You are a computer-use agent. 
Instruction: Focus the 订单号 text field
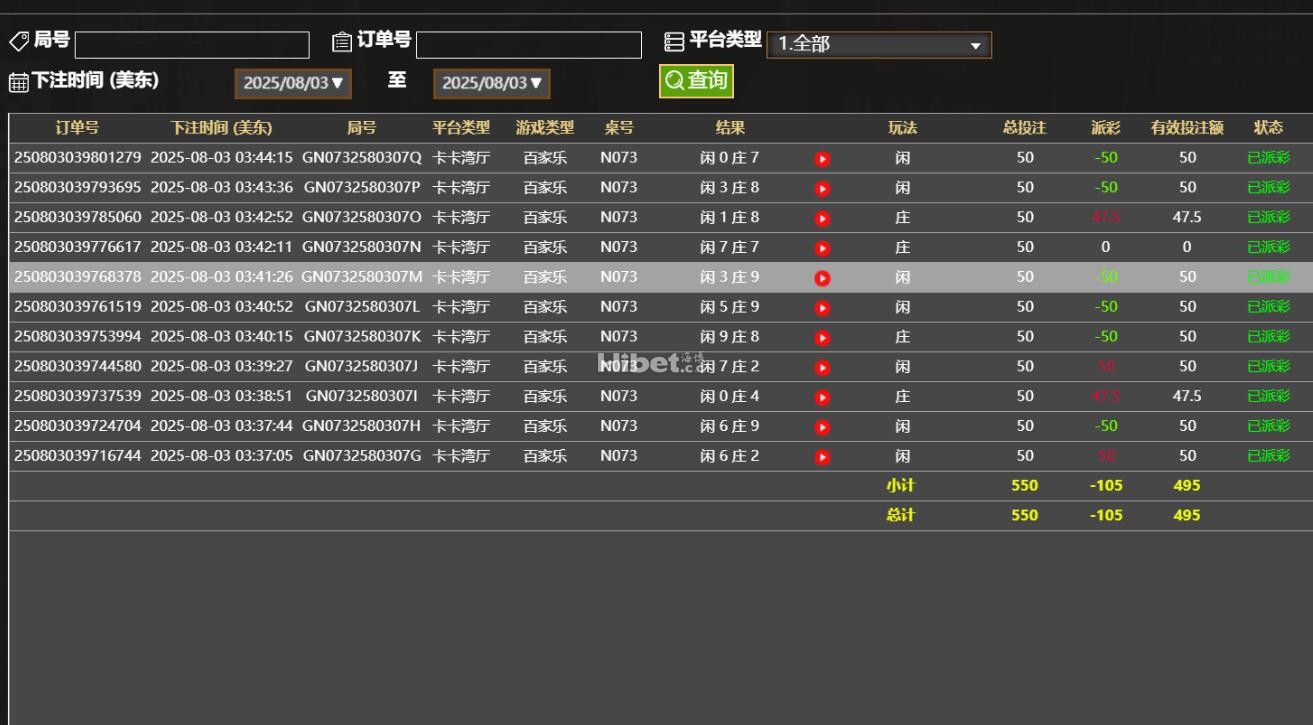(x=528, y=45)
